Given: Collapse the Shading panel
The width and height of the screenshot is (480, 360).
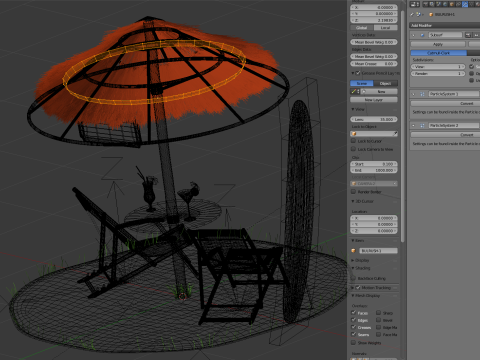Looking at the screenshot, I should coord(353,268).
